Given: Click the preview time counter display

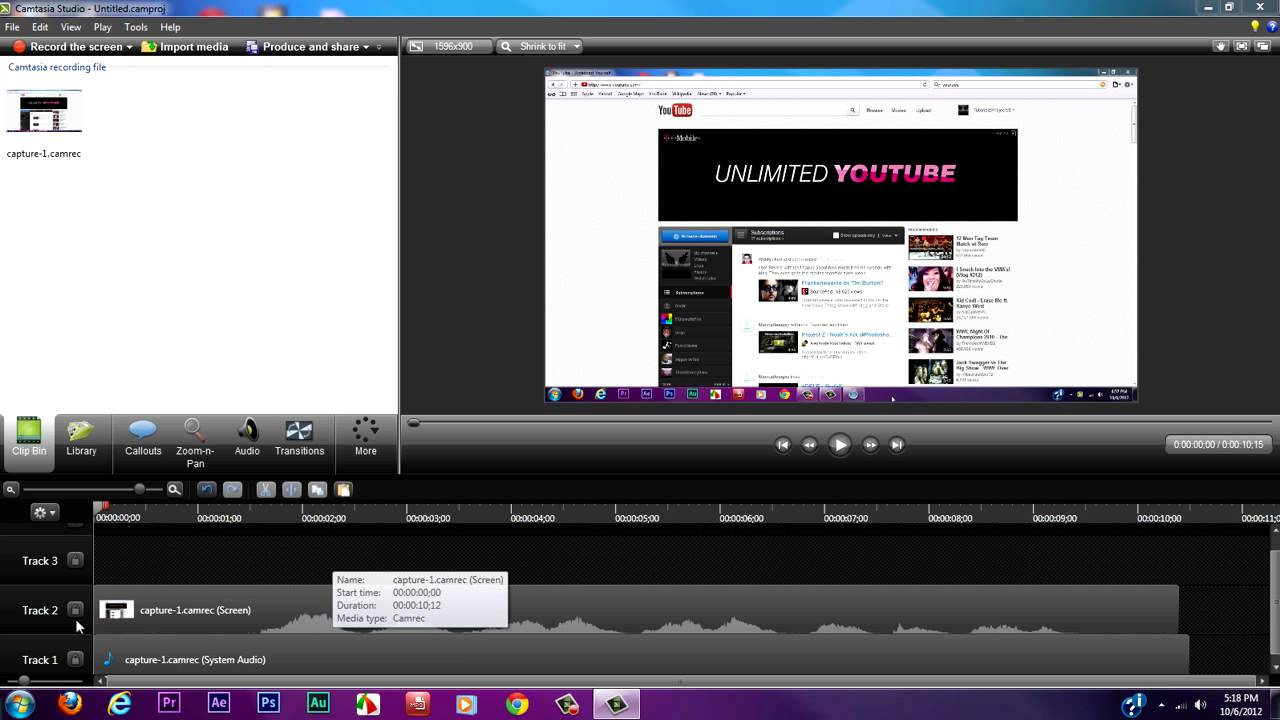Looking at the screenshot, I should coord(1218,444).
